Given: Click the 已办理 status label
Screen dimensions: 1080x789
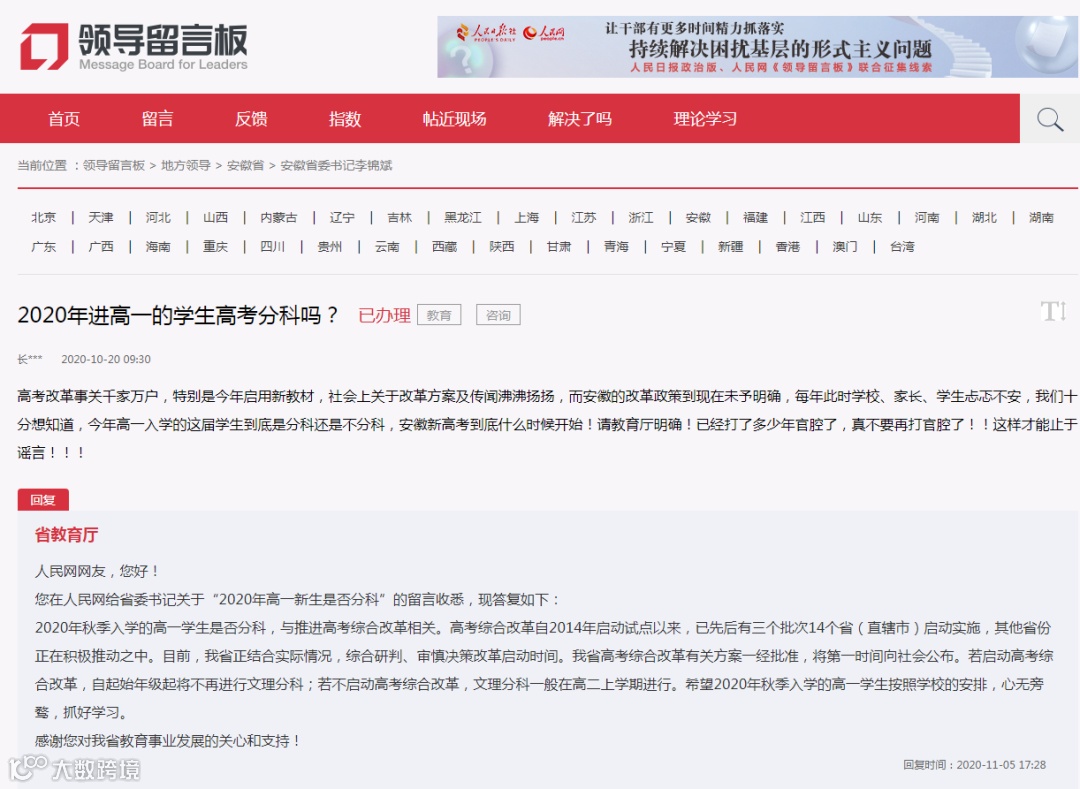Looking at the screenshot, I should click(384, 315).
